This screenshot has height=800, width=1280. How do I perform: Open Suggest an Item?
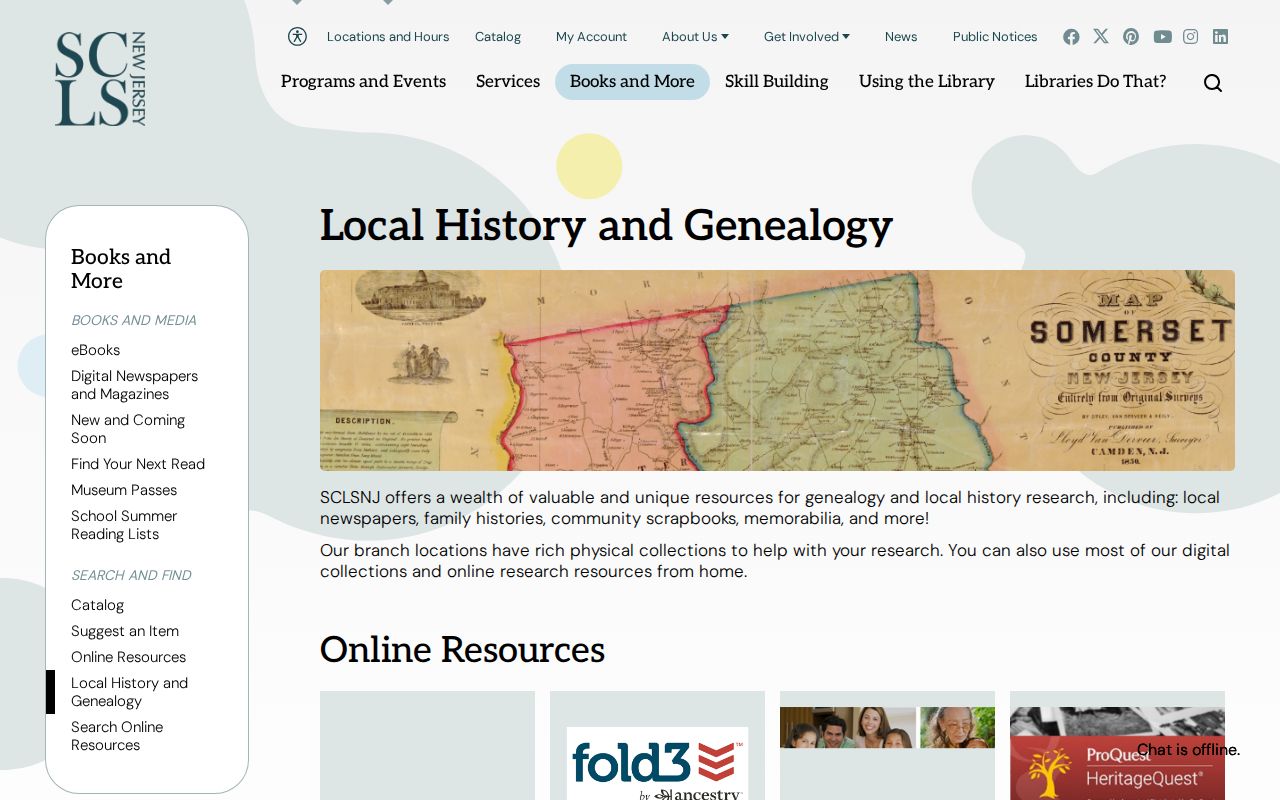(x=125, y=631)
